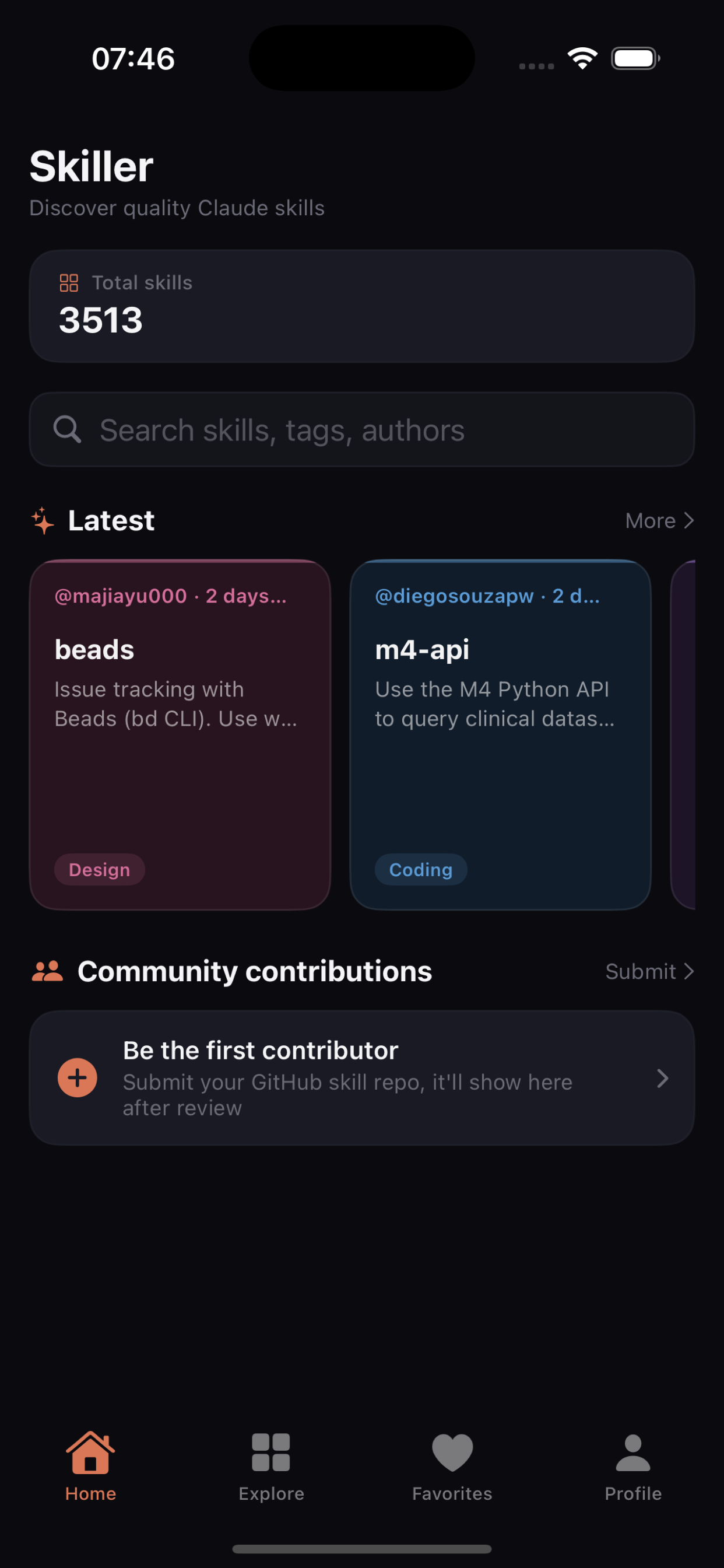The width and height of the screenshot is (724, 1568).
Task: Switch to the Favorites tab label
Action: pyautogui.click(x=452, y=1493)
